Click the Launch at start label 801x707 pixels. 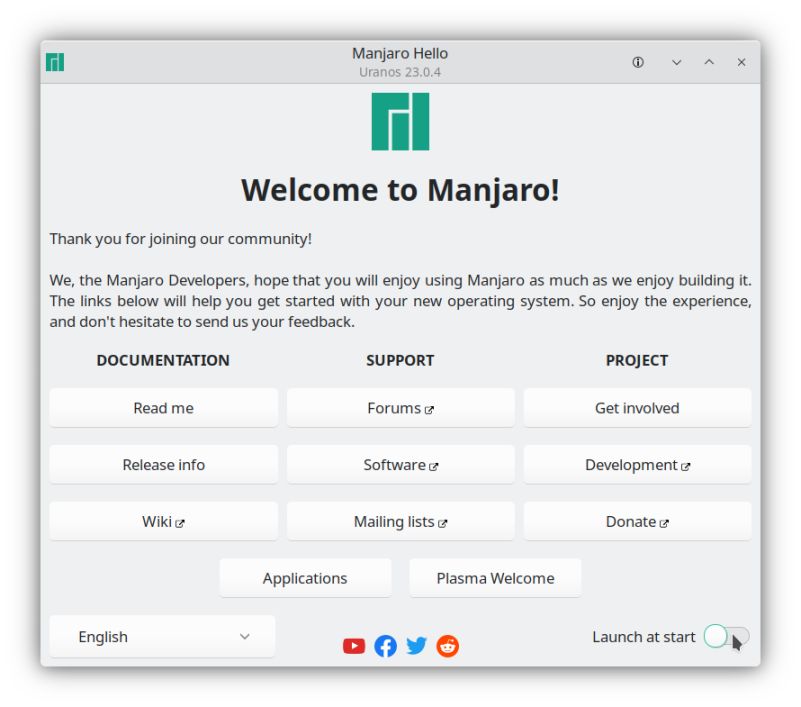pos(644,637)
